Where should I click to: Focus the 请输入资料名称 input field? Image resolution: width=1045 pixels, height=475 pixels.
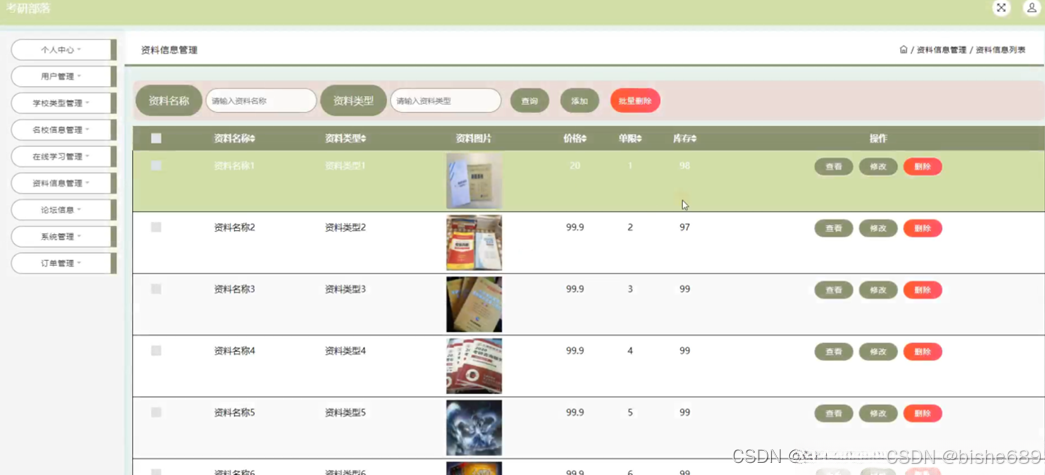pyautogui.click(x=261, y=101)
